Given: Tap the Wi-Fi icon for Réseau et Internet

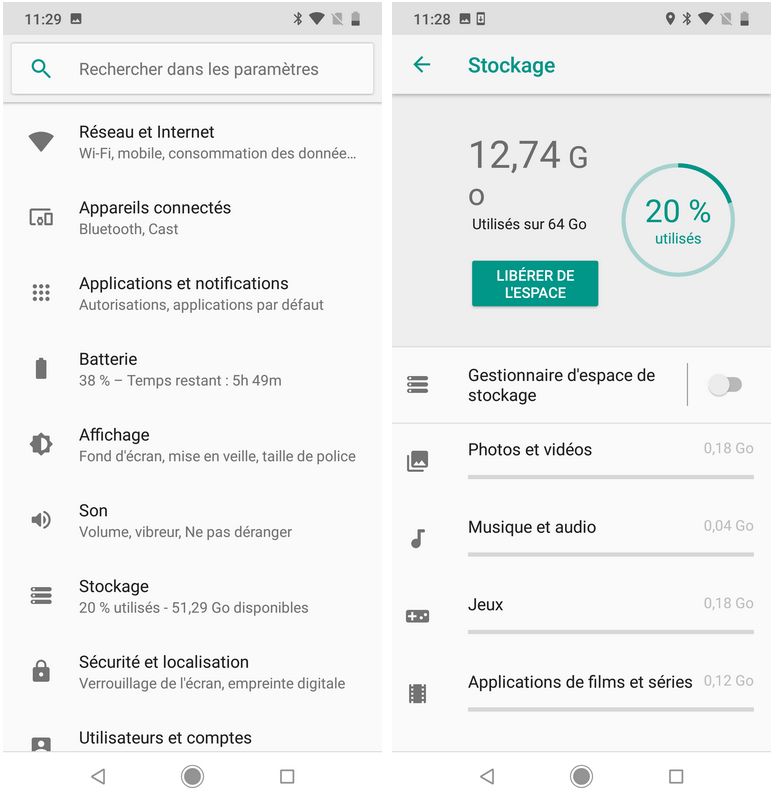Looking at the screenshot, I should click(x=41, y=142).
